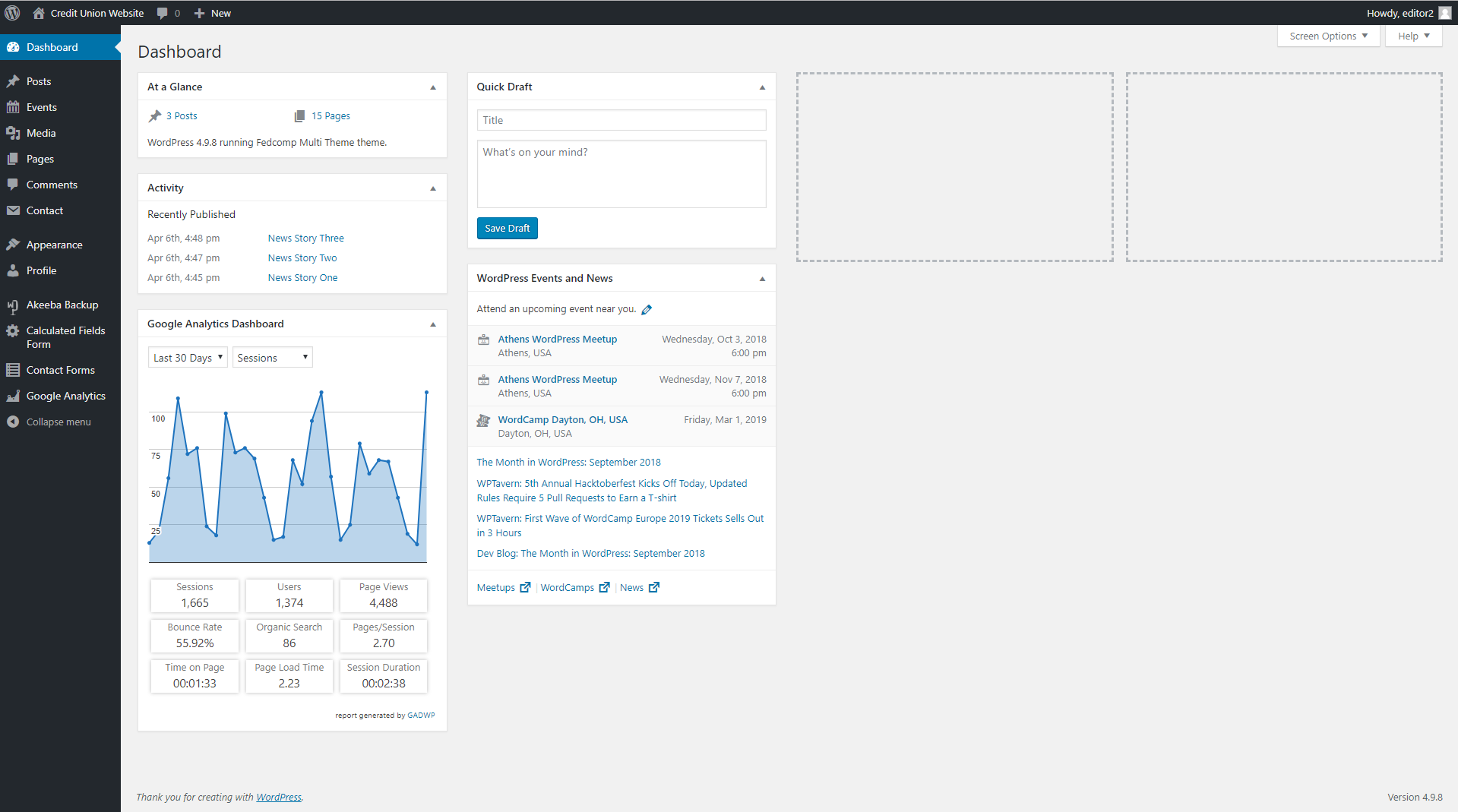
Task: Toggle the Quick Draft panel arrow
Action: coord(762,87)
